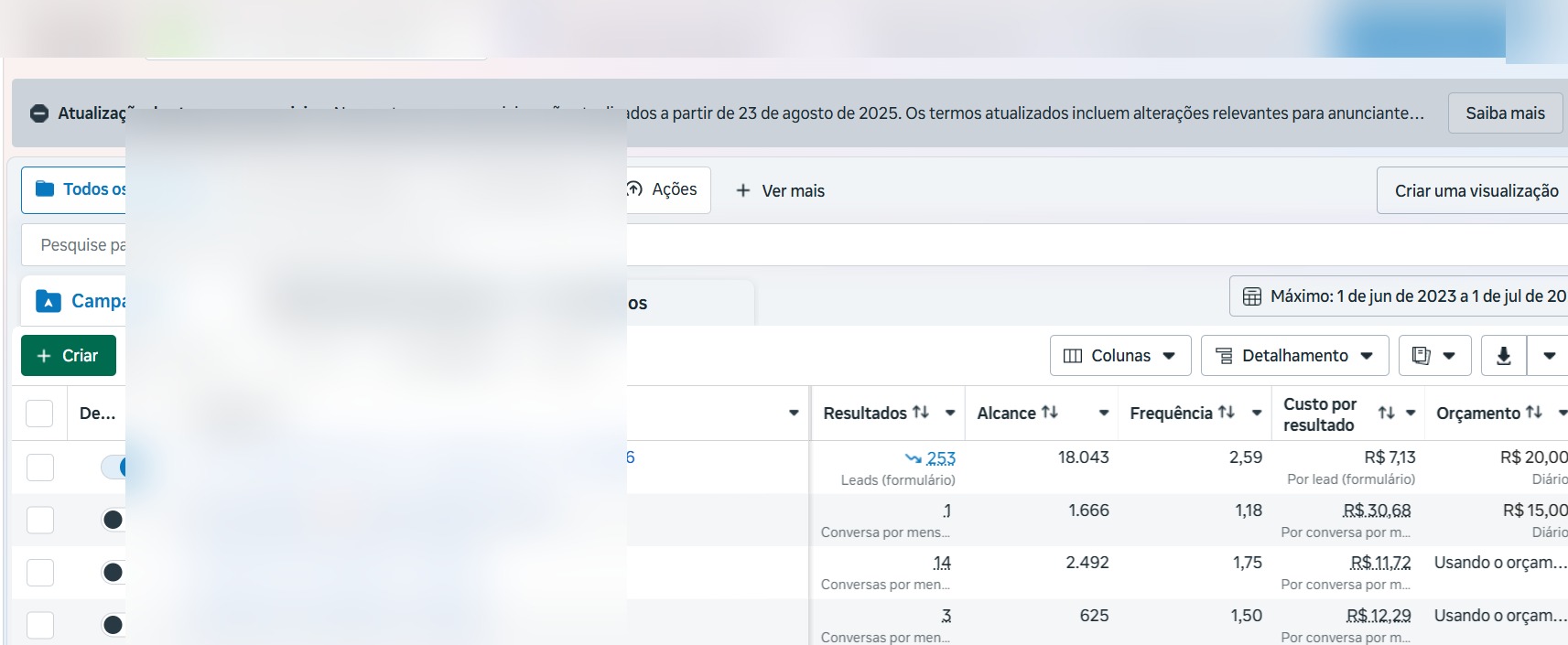Sort by the Resultados column arrows
Screen dimensions: 1568x645
pos(921,413)
